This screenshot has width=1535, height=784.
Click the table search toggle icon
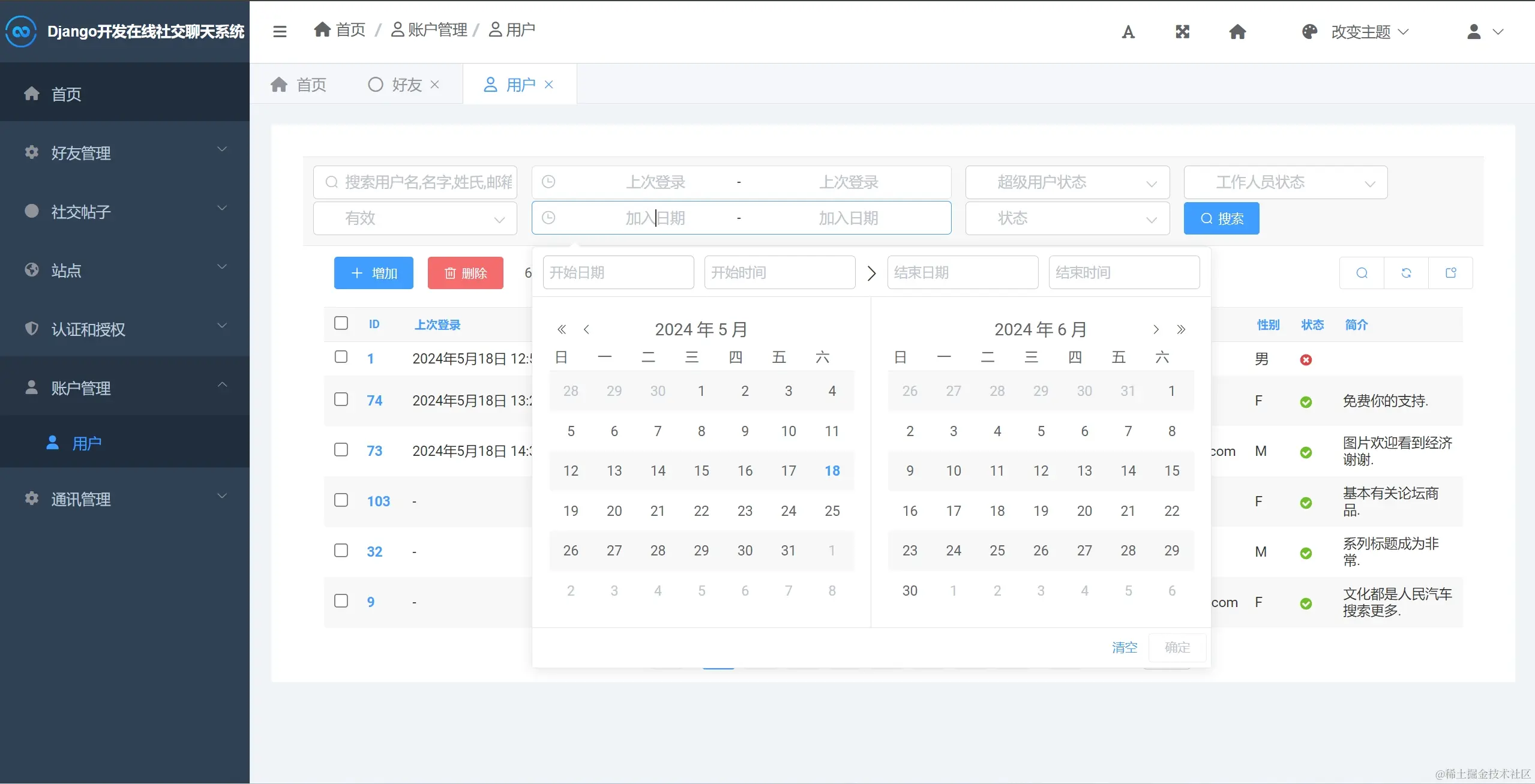coord(1362,274)
